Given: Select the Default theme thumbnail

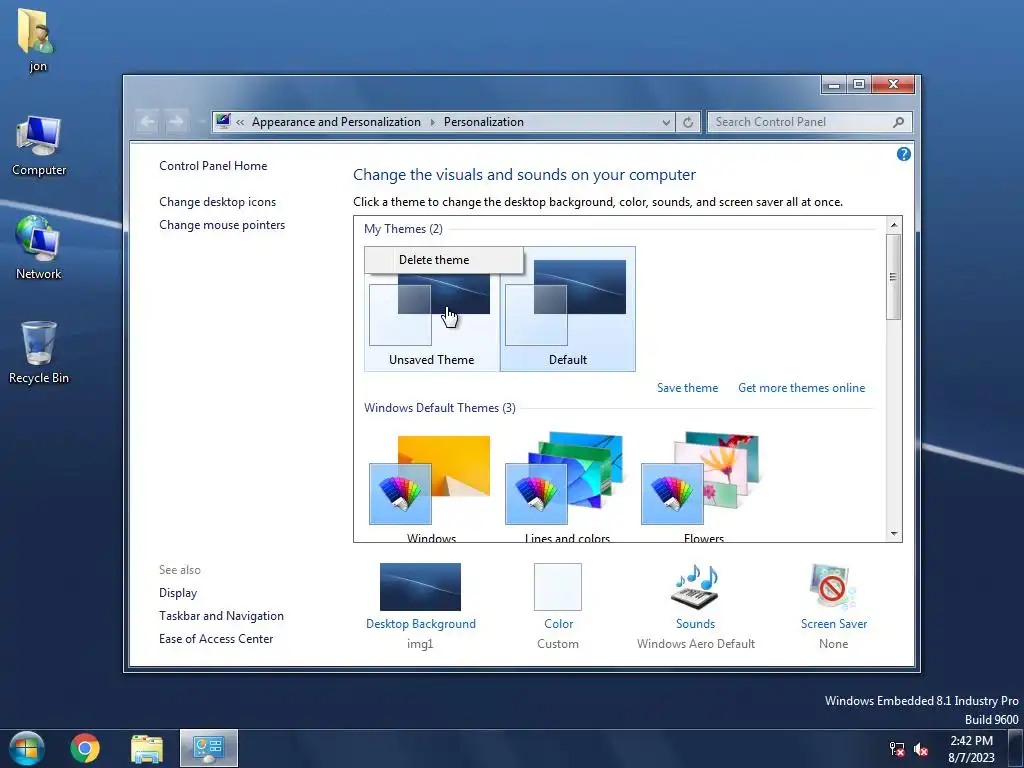Looking at the screenshot, I should 568,309.
